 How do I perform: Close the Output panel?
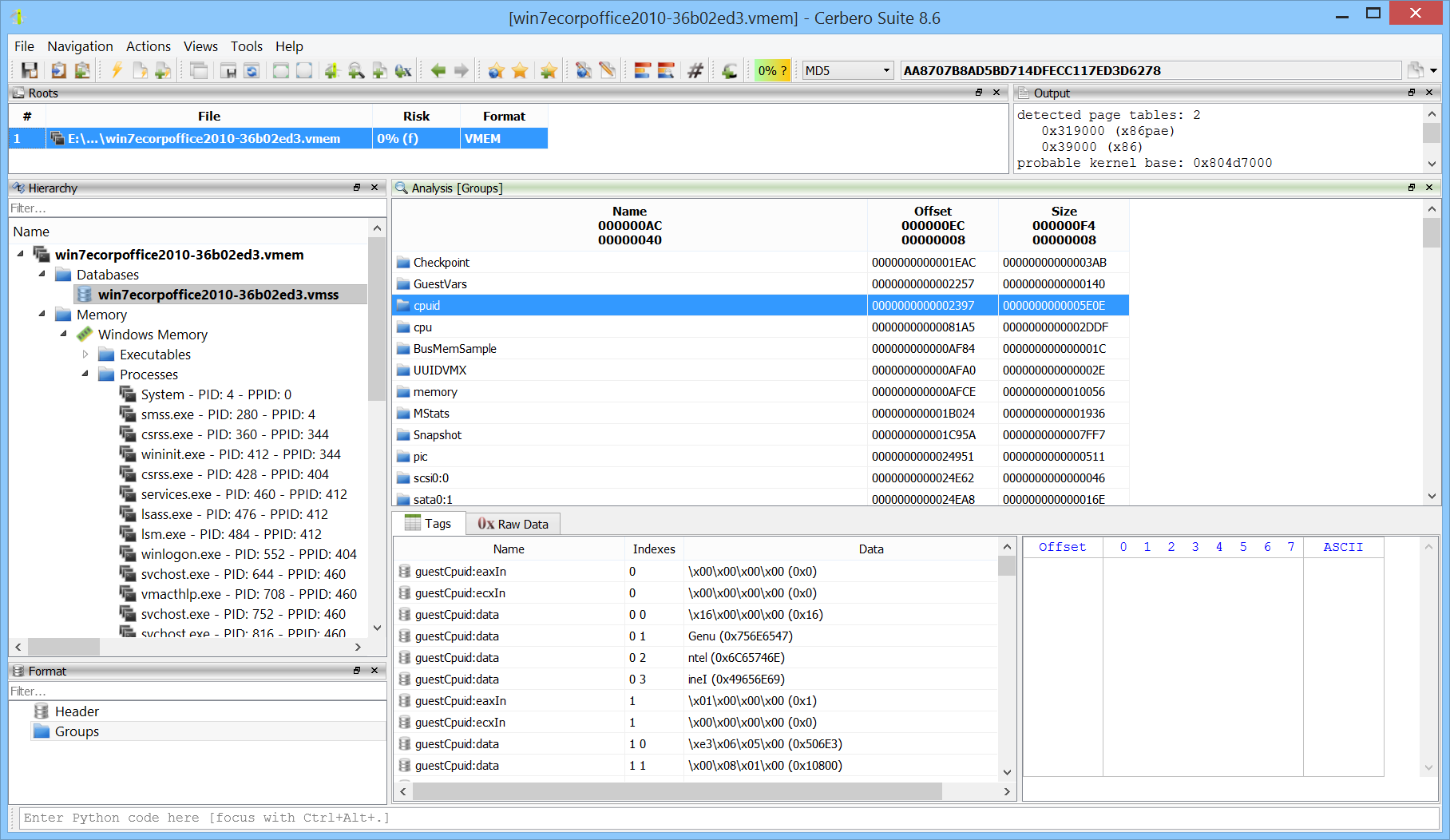[x=1429, y=93]
